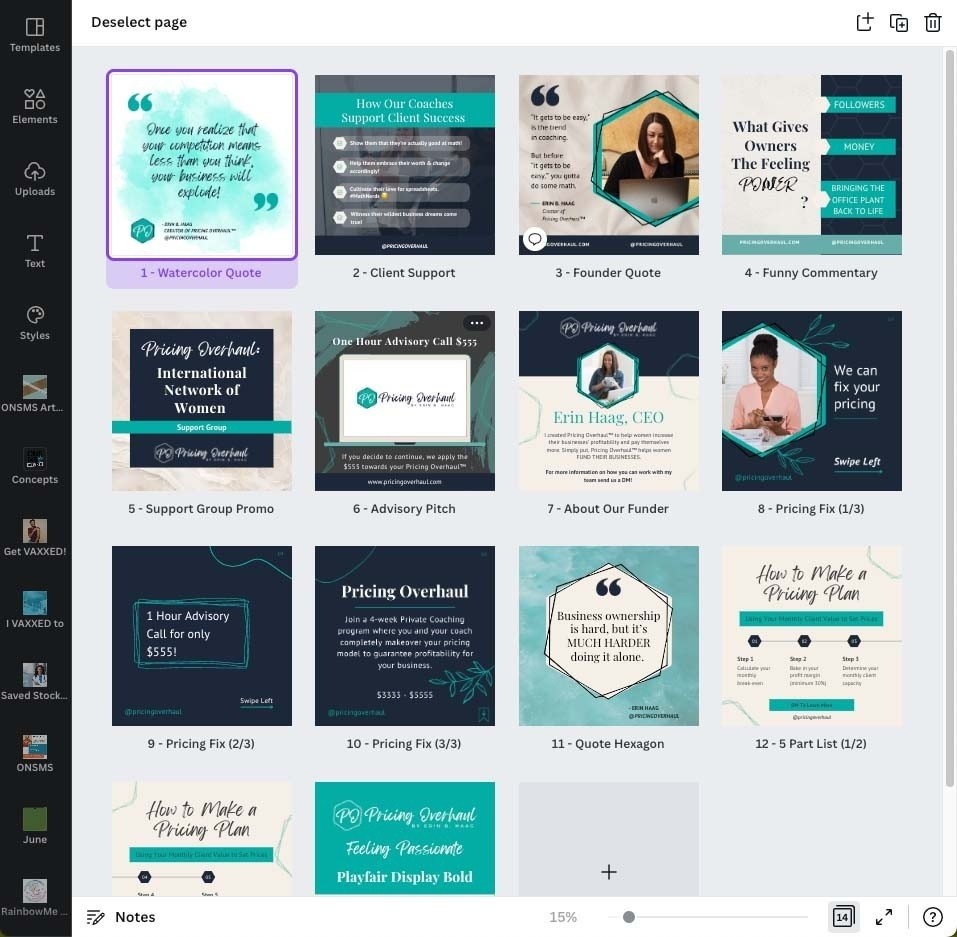Select the Funny Commentary page thumbnail
Viewport: 957px width, 937px height.
812,165
